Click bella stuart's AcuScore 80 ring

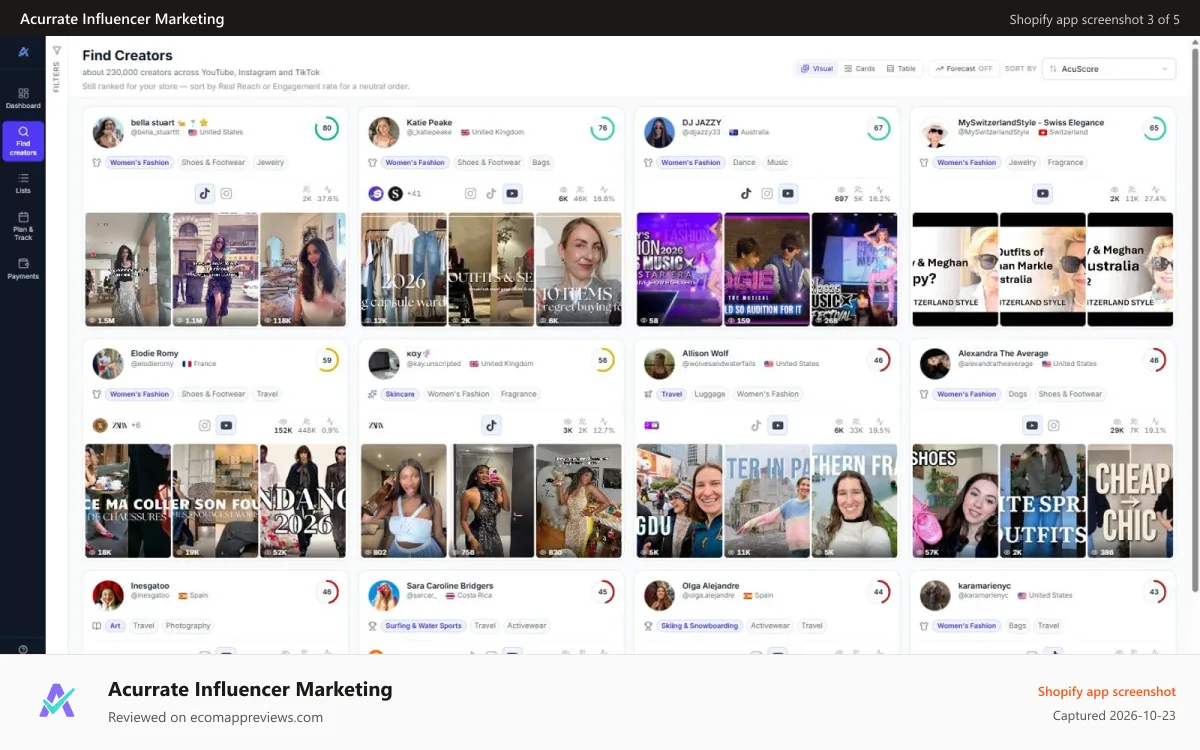326,129
